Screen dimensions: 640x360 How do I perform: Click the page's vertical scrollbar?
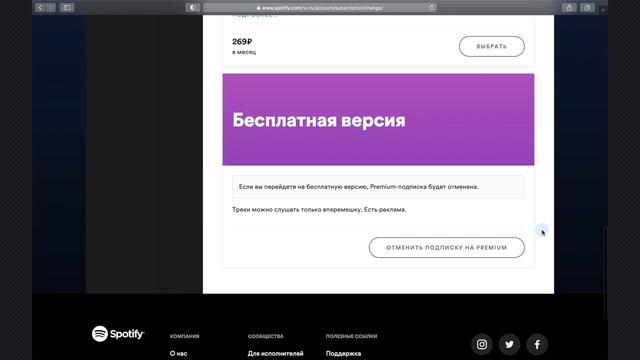[x=605, y=273]
